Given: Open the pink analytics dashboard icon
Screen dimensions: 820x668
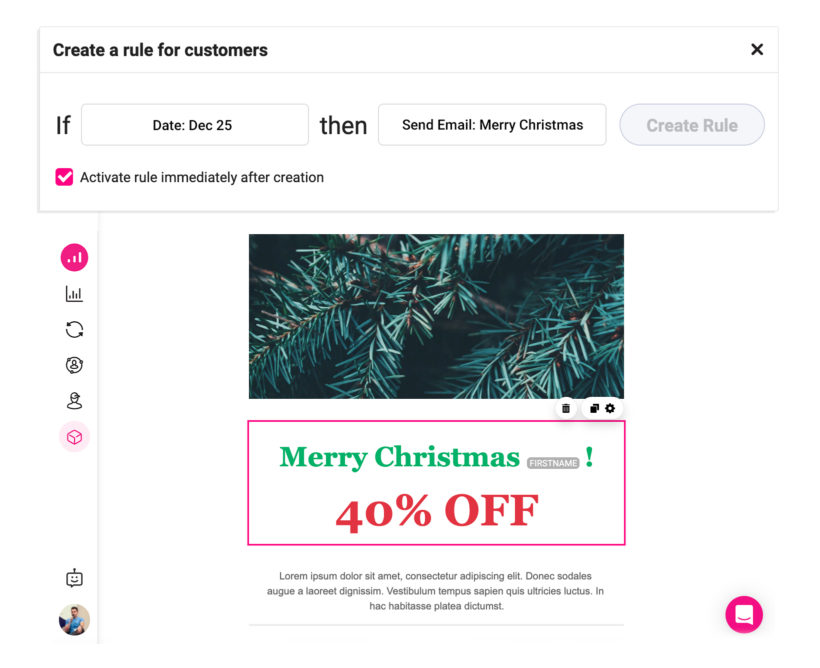Looking at the screenshot, I should pyautogui.click(x=74, y=258).
